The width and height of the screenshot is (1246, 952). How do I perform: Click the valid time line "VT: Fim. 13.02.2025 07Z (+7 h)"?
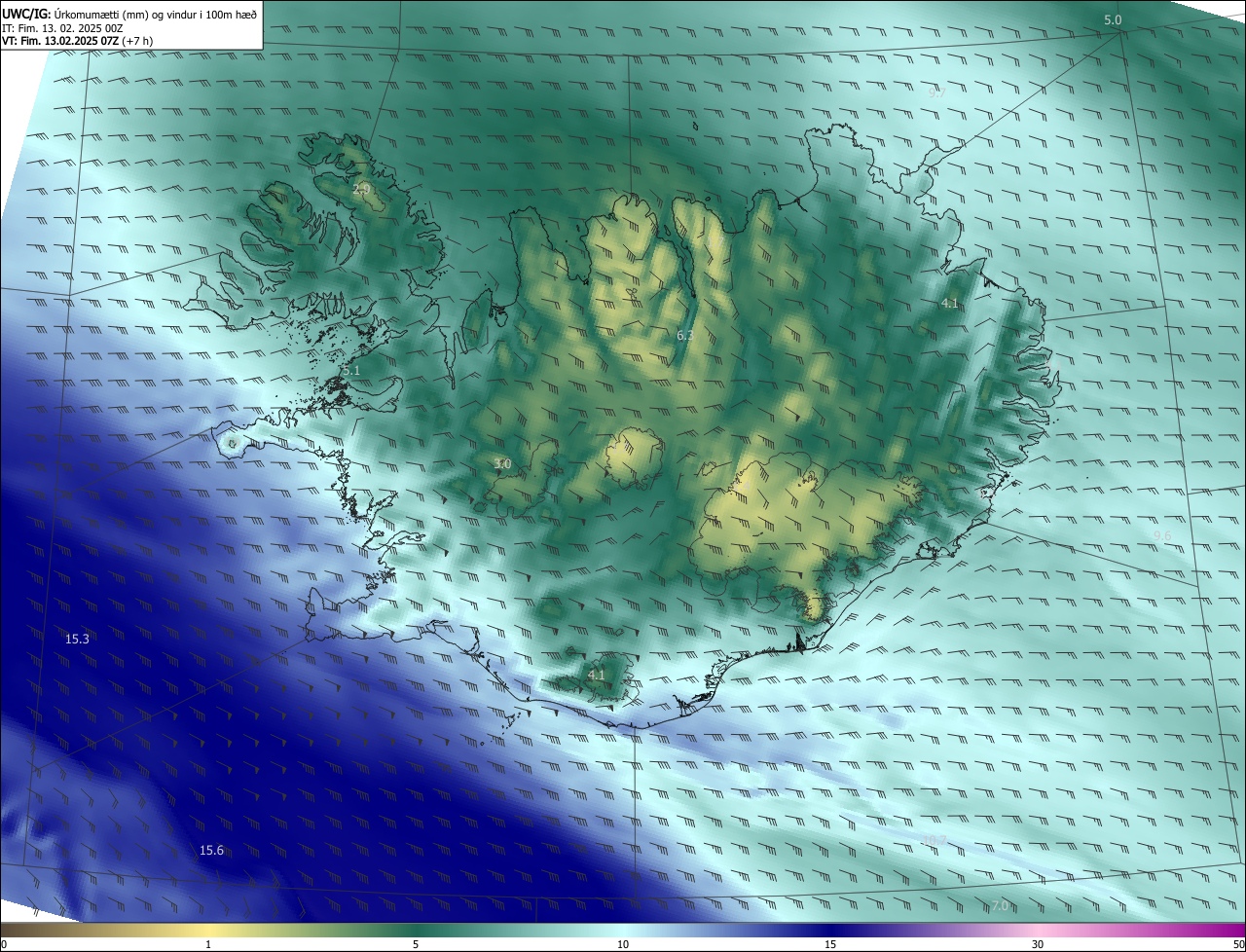[77, 41]
